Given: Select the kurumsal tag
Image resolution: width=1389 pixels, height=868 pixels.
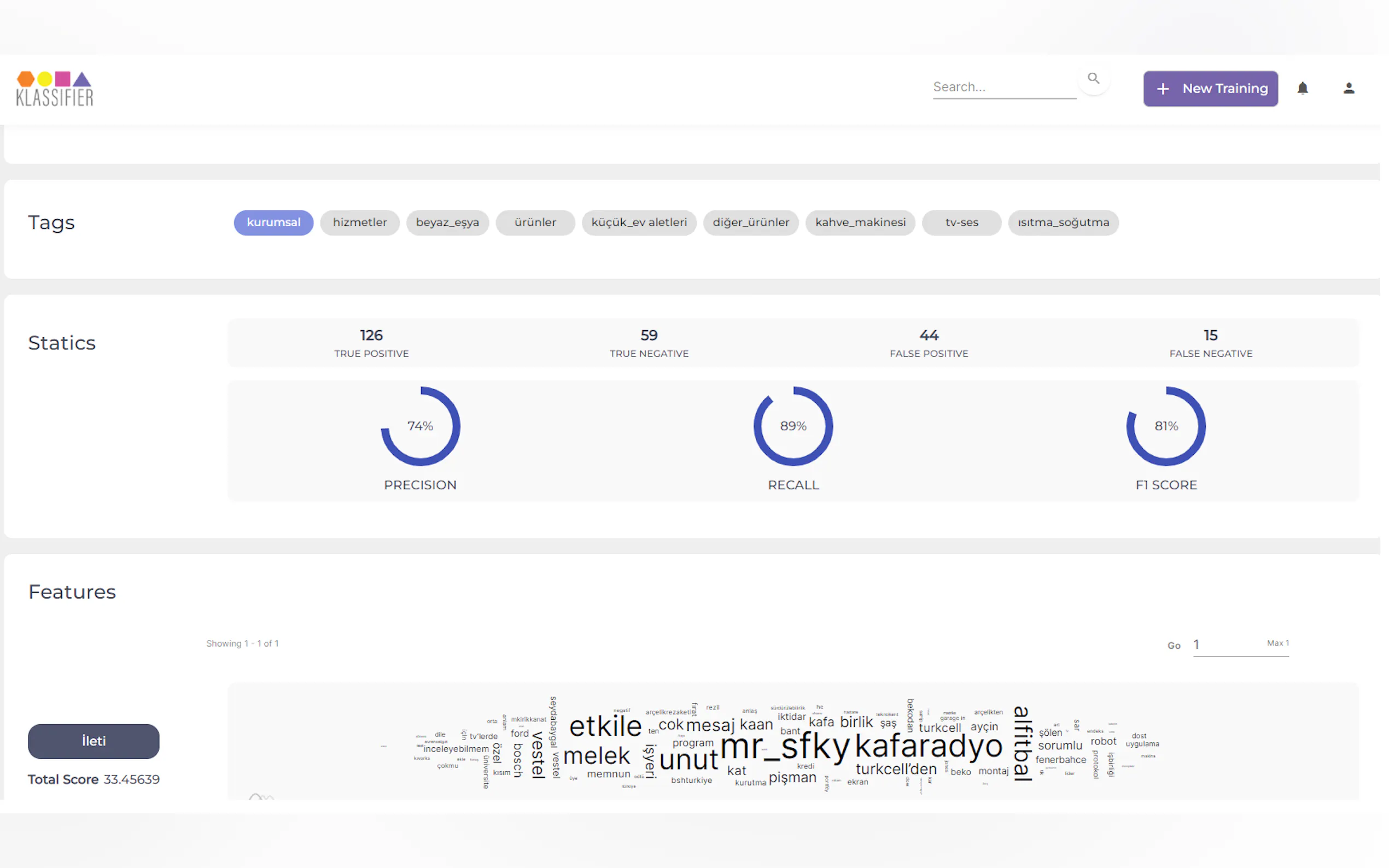Looking at the screenshot, I should pyautogui.click(x=273, y=222).
